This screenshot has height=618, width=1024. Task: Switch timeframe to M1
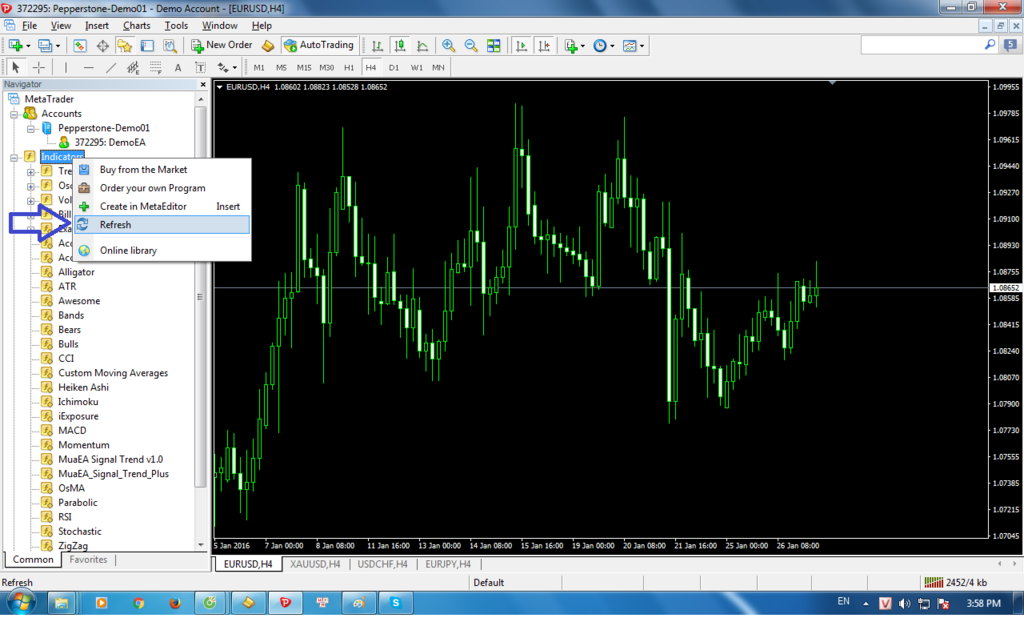click(259, 67)
